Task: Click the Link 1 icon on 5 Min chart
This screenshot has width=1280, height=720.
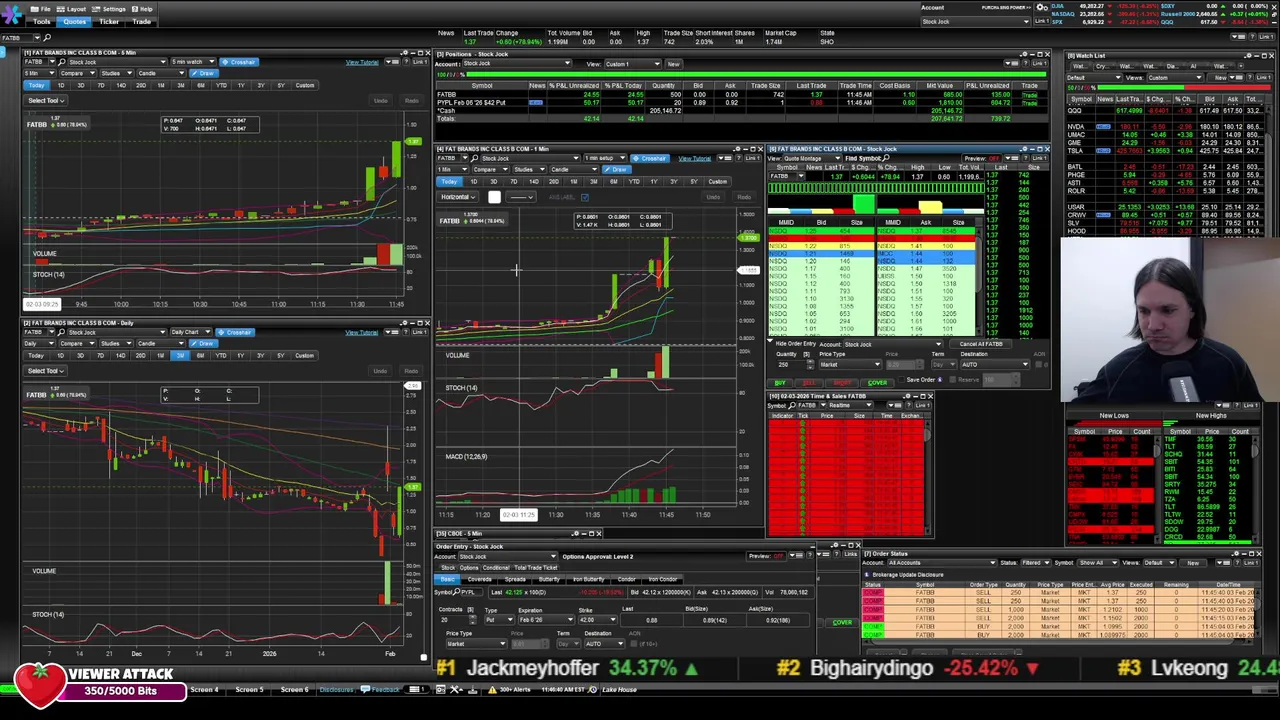Action: [x=420, y=62]
